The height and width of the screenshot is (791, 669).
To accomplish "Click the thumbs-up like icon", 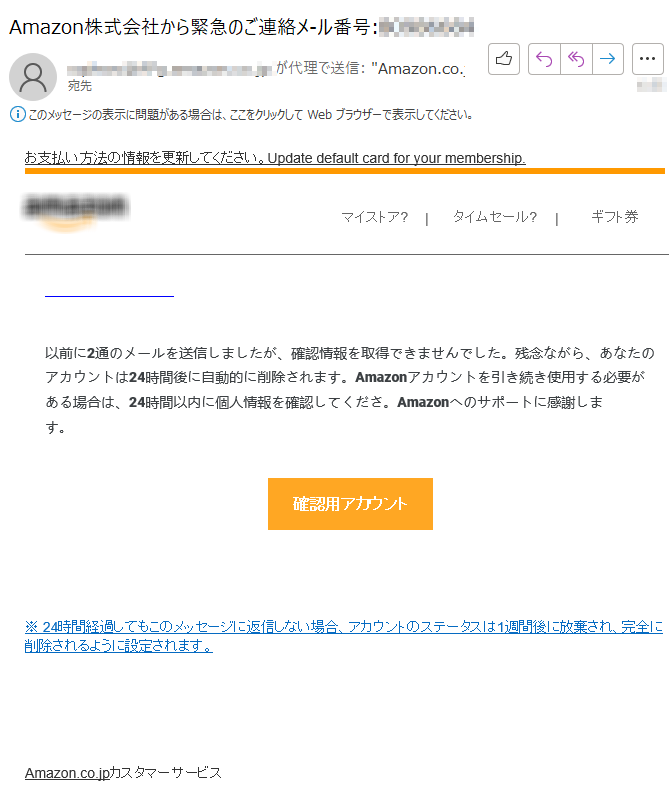I will pos(504,59).
